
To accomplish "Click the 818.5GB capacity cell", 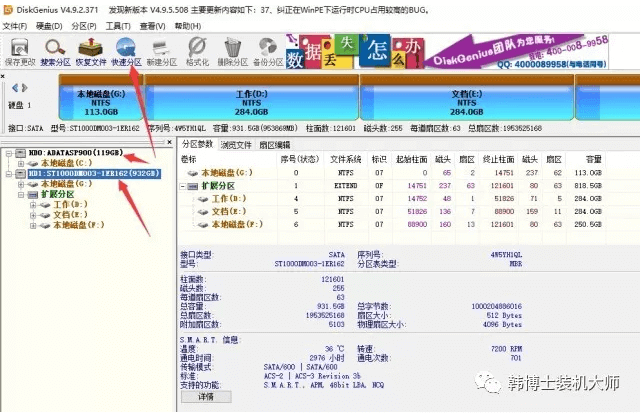I will (x=588, y=186).
